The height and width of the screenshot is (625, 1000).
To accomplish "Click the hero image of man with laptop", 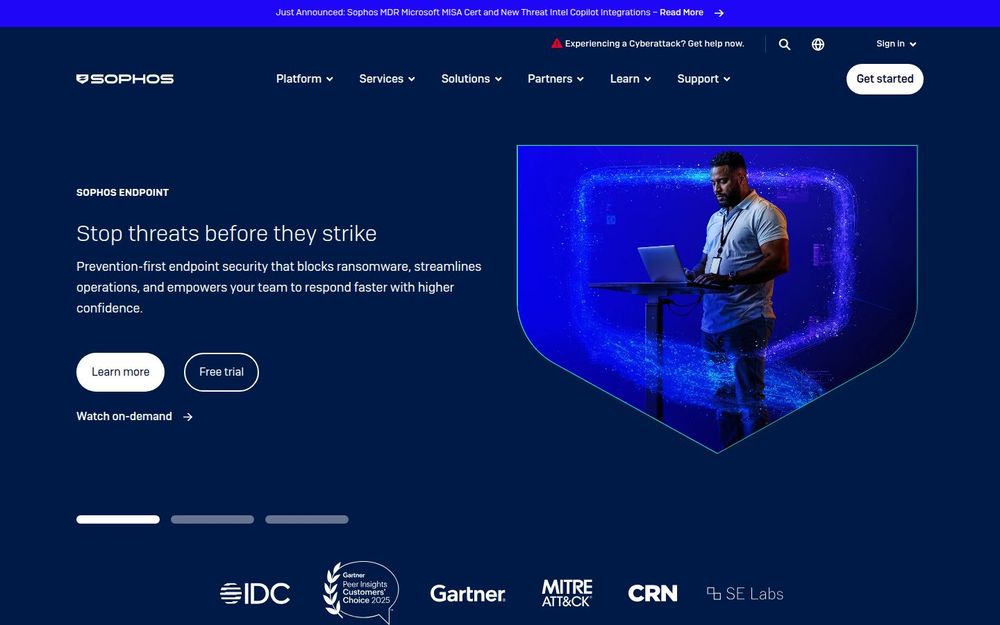I will pyautogui.click(x=717, y=298).
